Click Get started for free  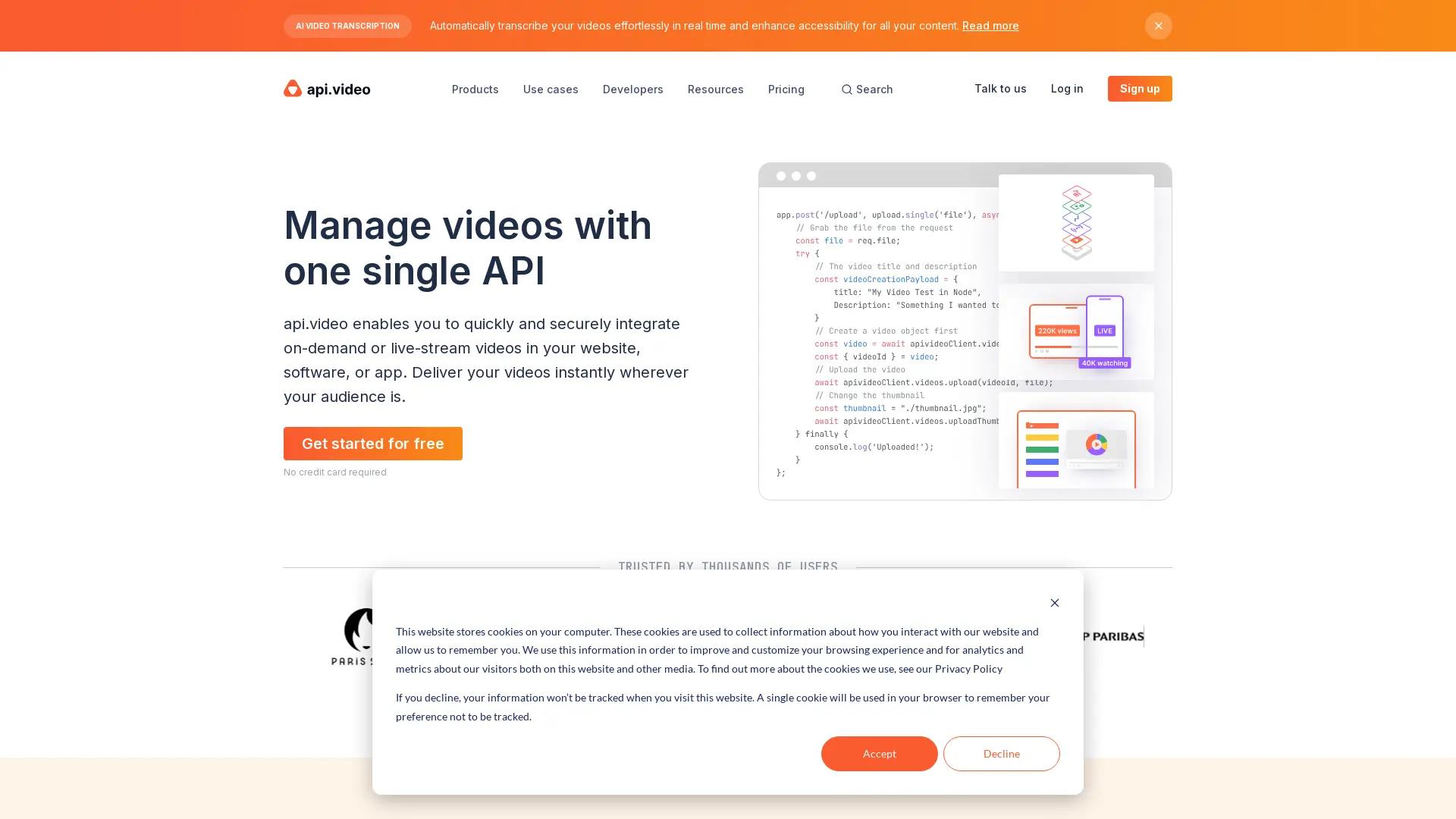point(372,444)
